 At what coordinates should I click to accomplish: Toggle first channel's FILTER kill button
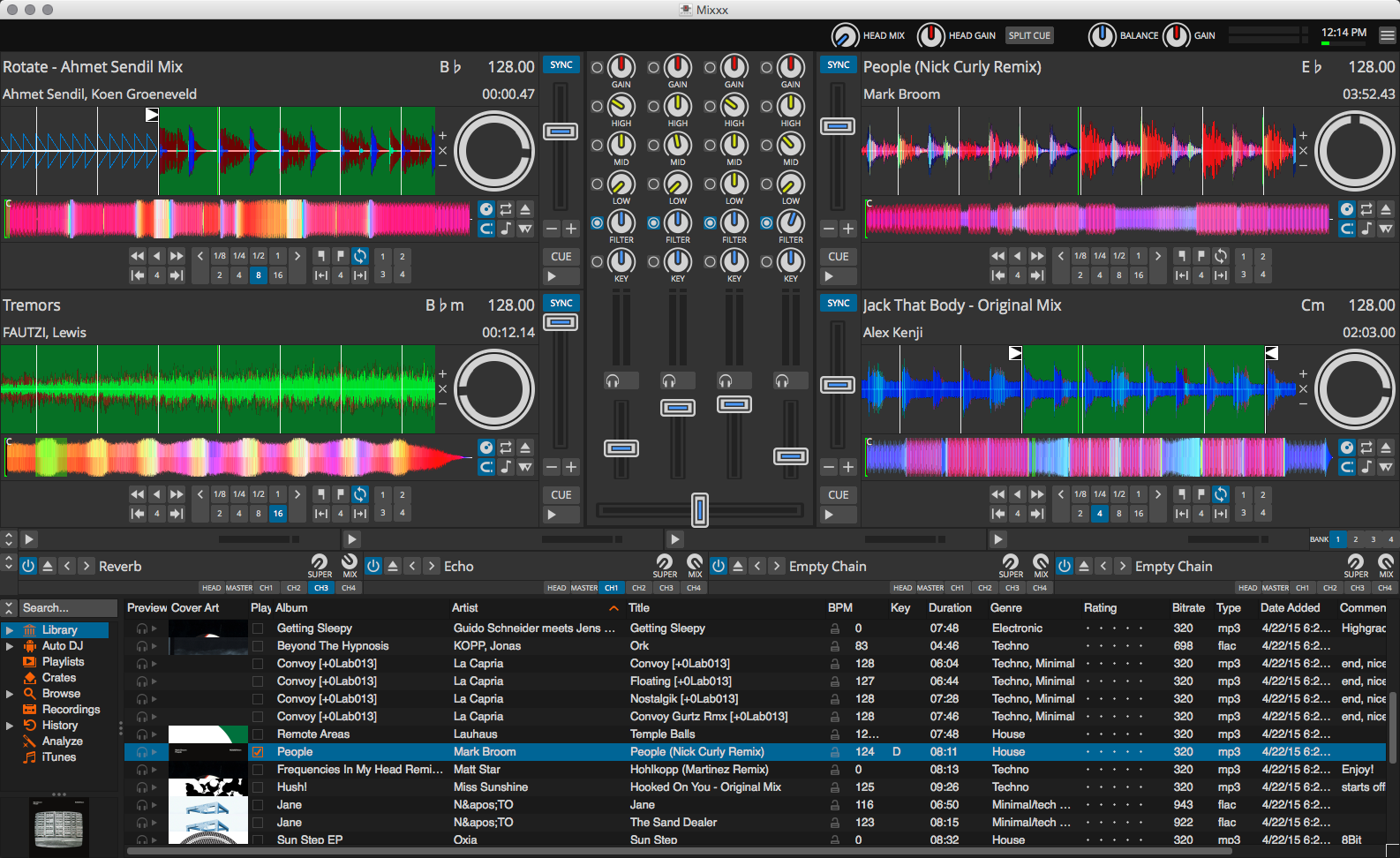(x=598, y=222)
